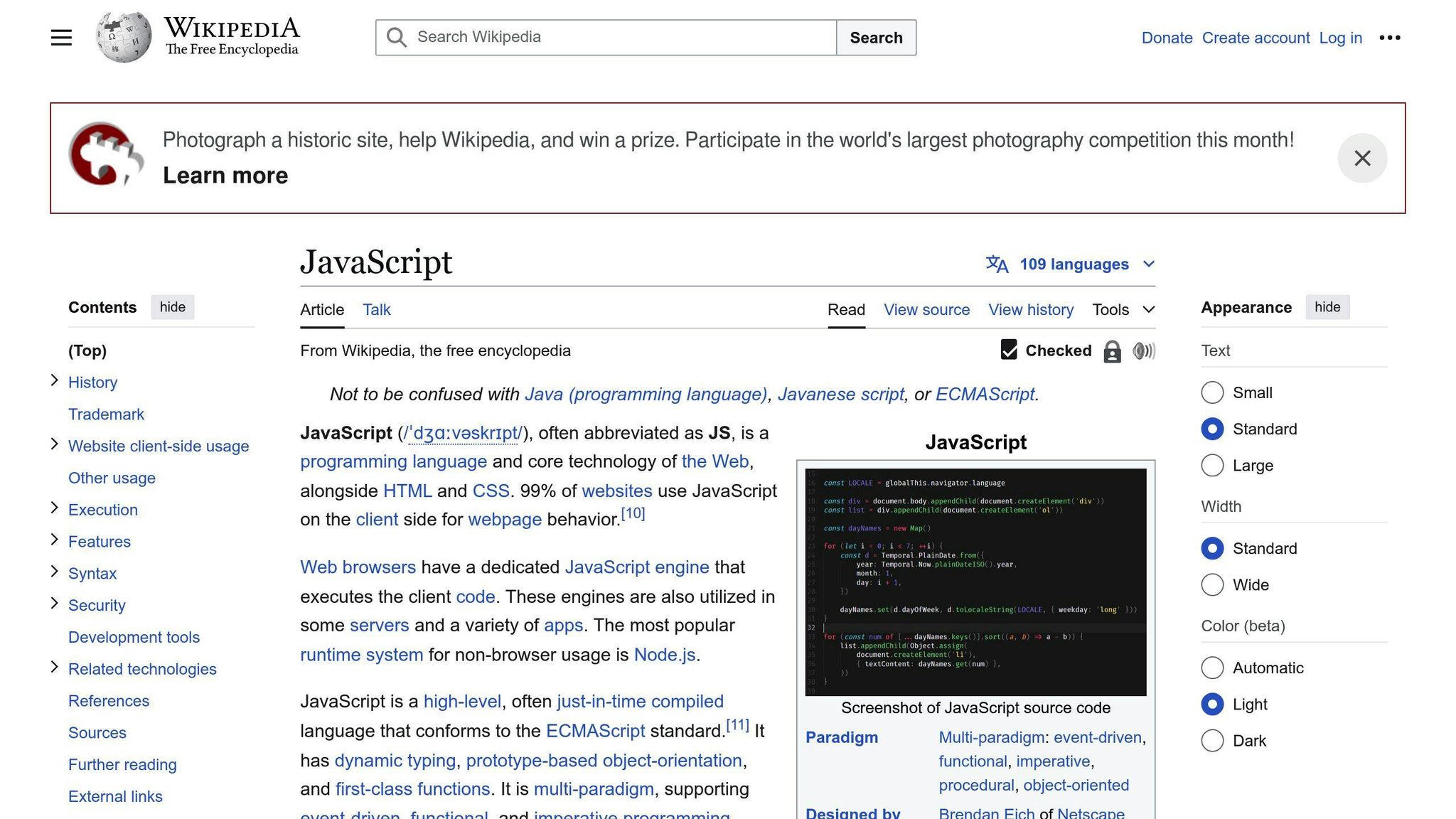Click the search magnifier icon
This screenshot has height=819, width=1456.
pyautogui.click(x=396, y=37)
